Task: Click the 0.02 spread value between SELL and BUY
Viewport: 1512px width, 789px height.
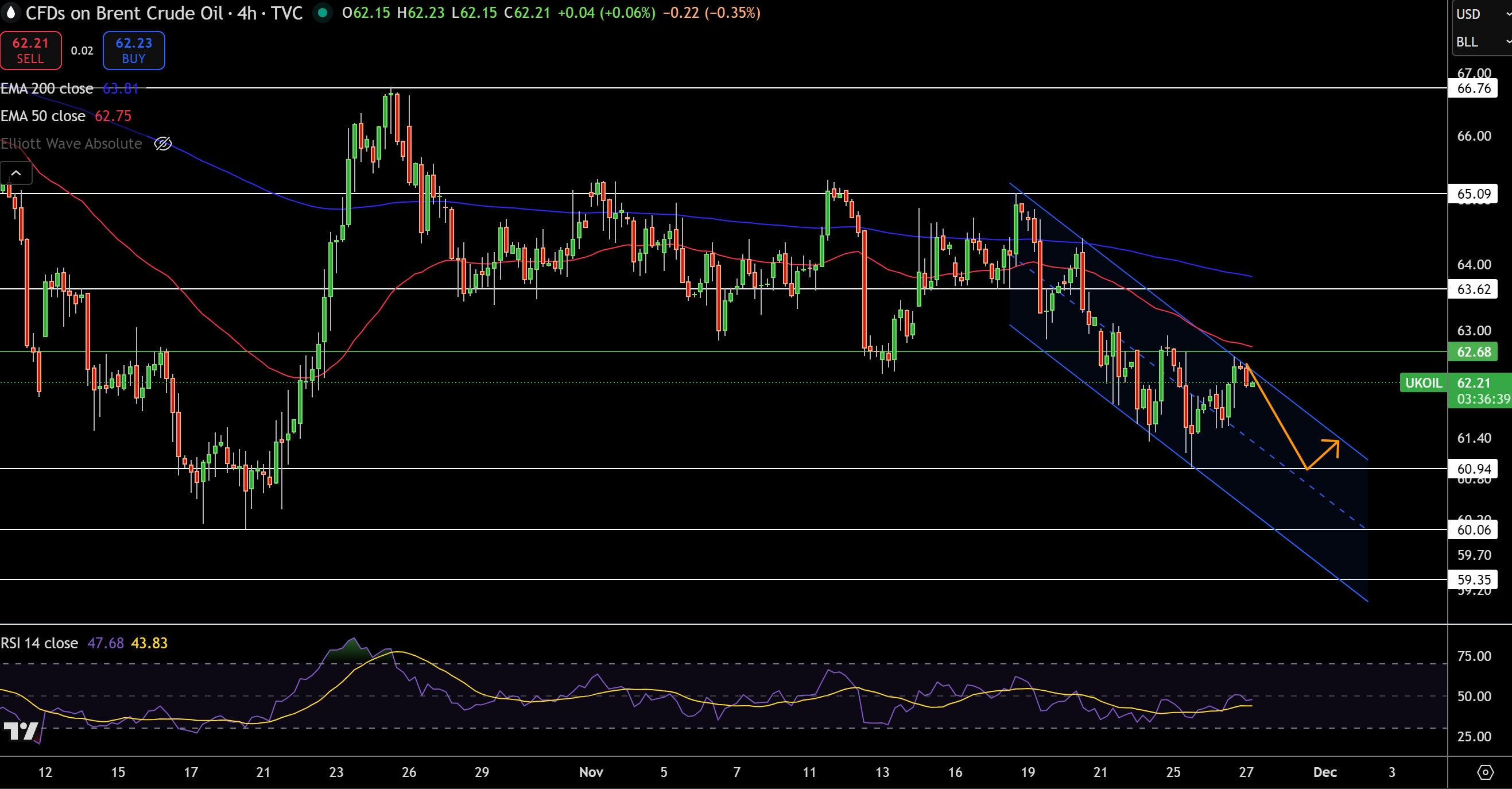Action: [82, 51]
